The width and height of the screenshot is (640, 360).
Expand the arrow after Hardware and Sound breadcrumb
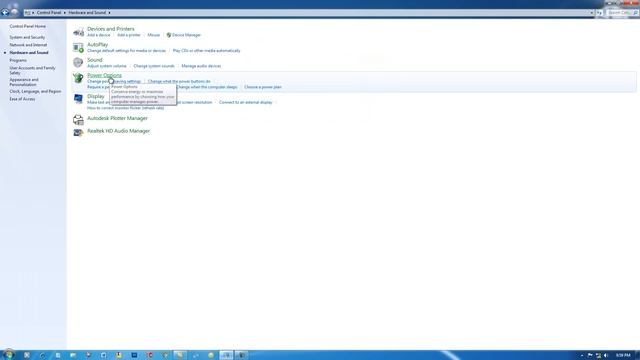(109, 13)
